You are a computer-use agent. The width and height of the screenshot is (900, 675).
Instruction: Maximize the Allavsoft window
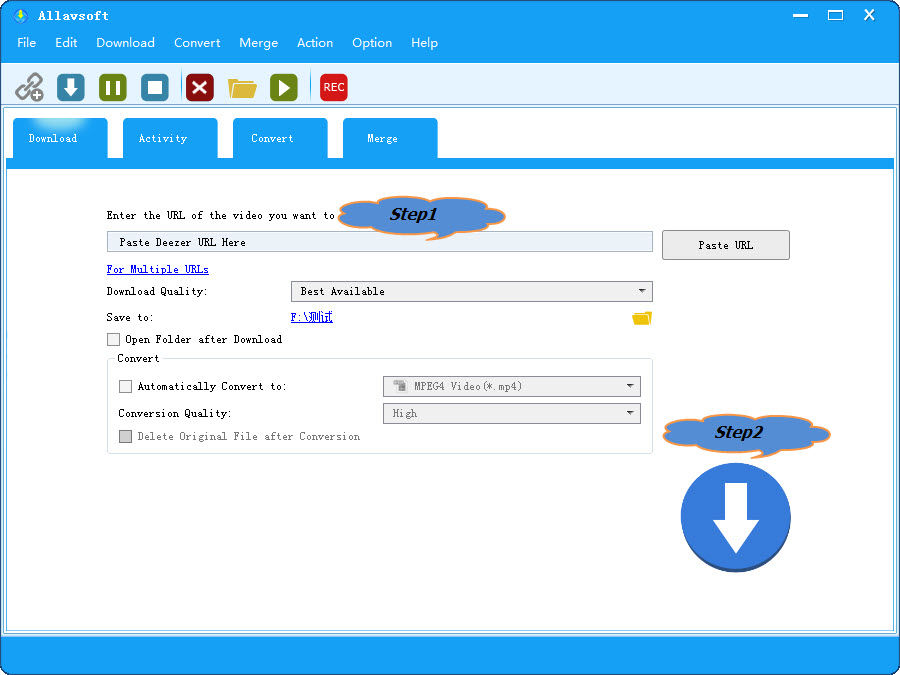coord(835,15)
